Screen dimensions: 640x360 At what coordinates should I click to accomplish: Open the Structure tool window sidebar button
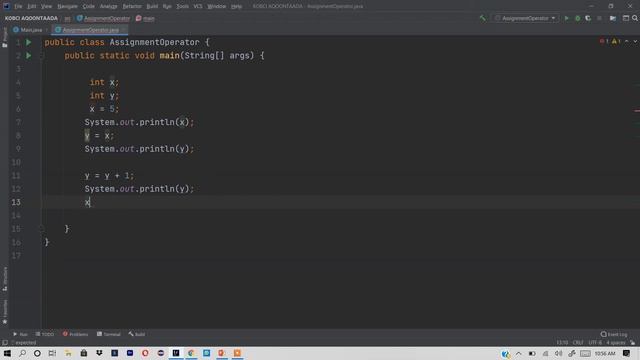pyautogui.click(x=4, y=279)
